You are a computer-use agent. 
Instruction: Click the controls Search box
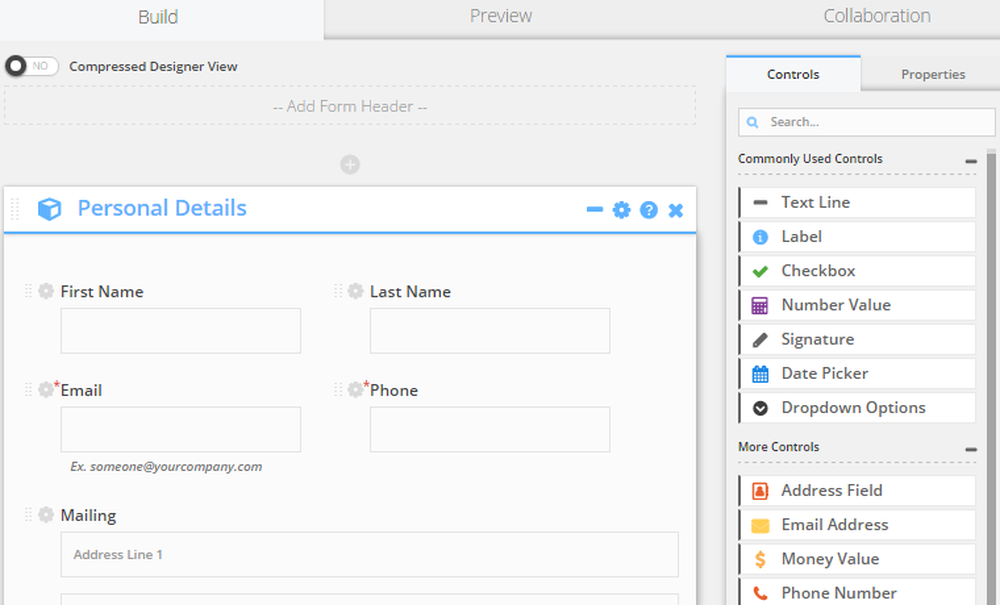pos(866,122)
